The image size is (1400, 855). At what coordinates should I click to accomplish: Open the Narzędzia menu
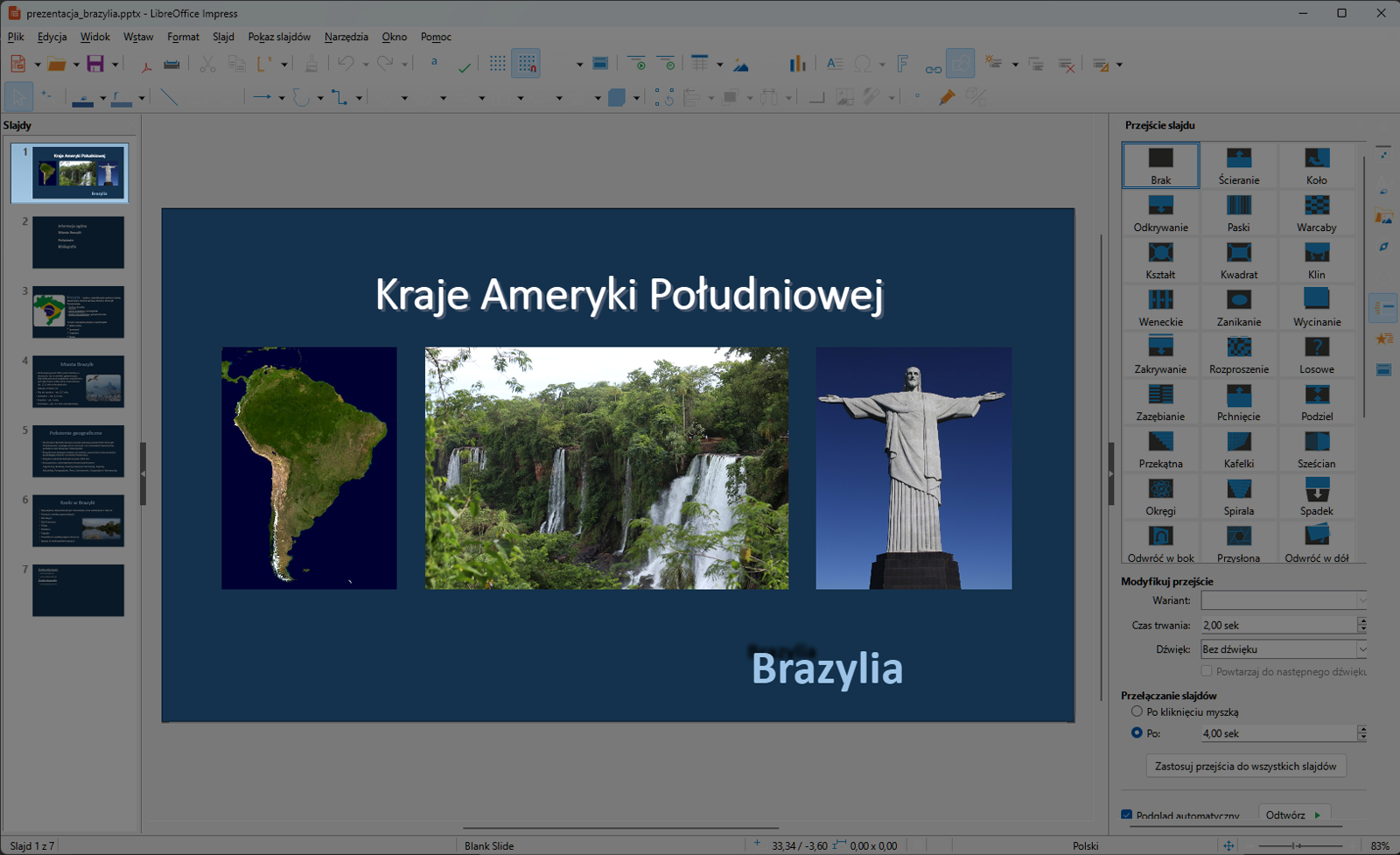click(346, 37)
